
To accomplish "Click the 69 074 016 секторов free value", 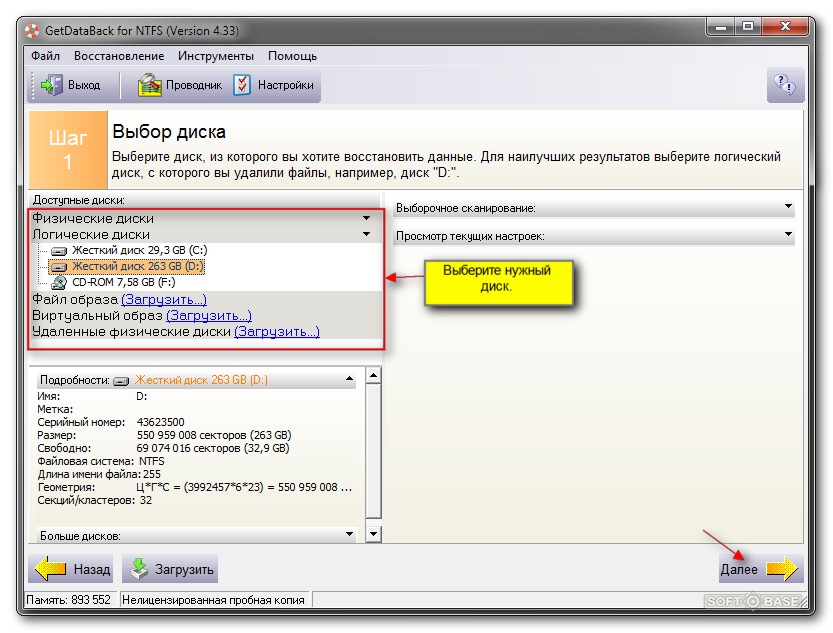I will tap(212, 448).
